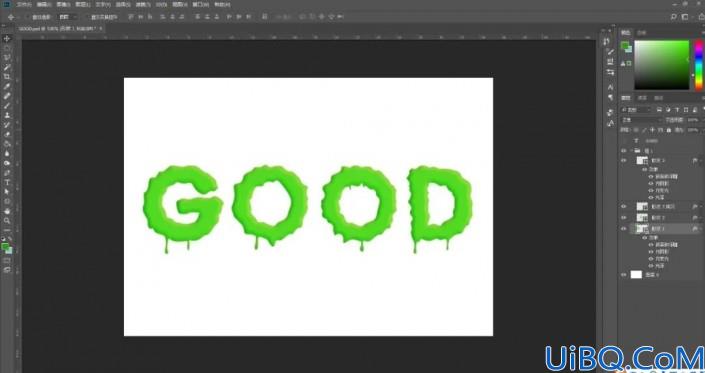Viewport: 705px width, 373px height.
Task: Filter layers by pixel layers icon
Action: [659, 110]
